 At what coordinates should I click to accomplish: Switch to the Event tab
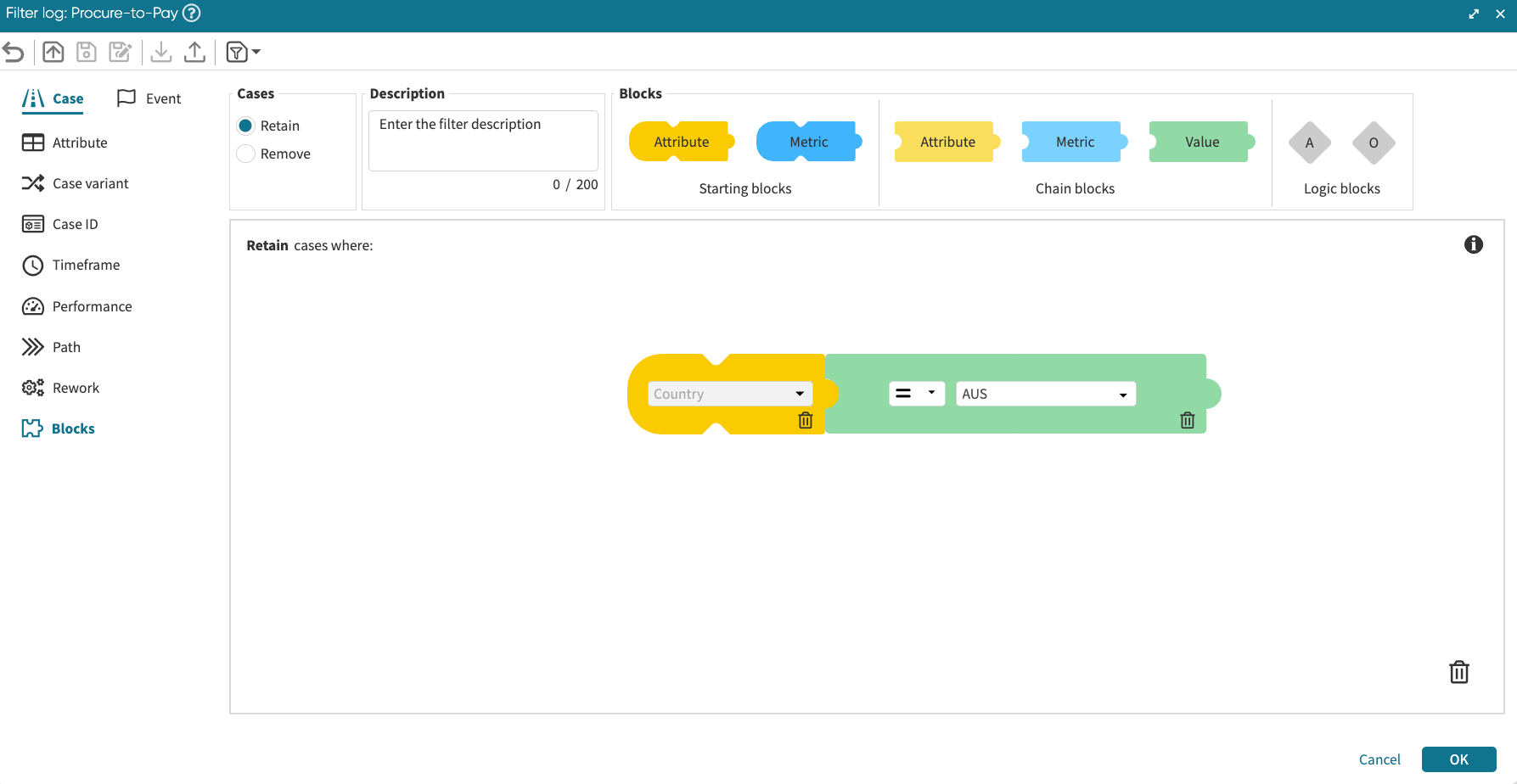coord(149,98)
